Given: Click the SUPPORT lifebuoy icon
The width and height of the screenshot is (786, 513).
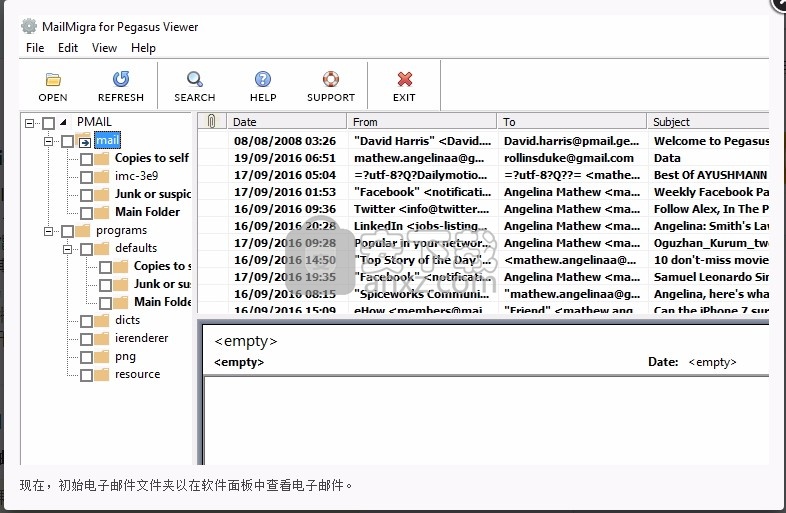Looking at the screenshot, I should point(331,79).
